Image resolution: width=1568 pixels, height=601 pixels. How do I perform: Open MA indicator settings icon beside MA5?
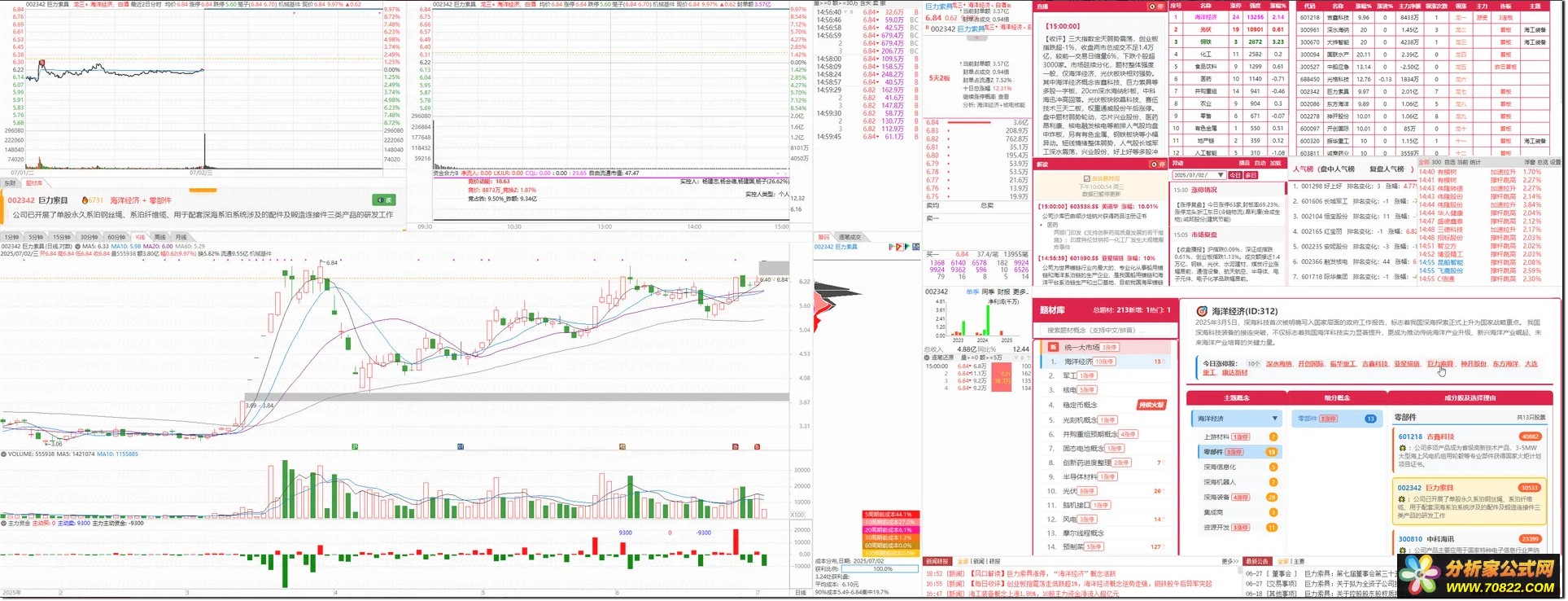coord(77,246)
